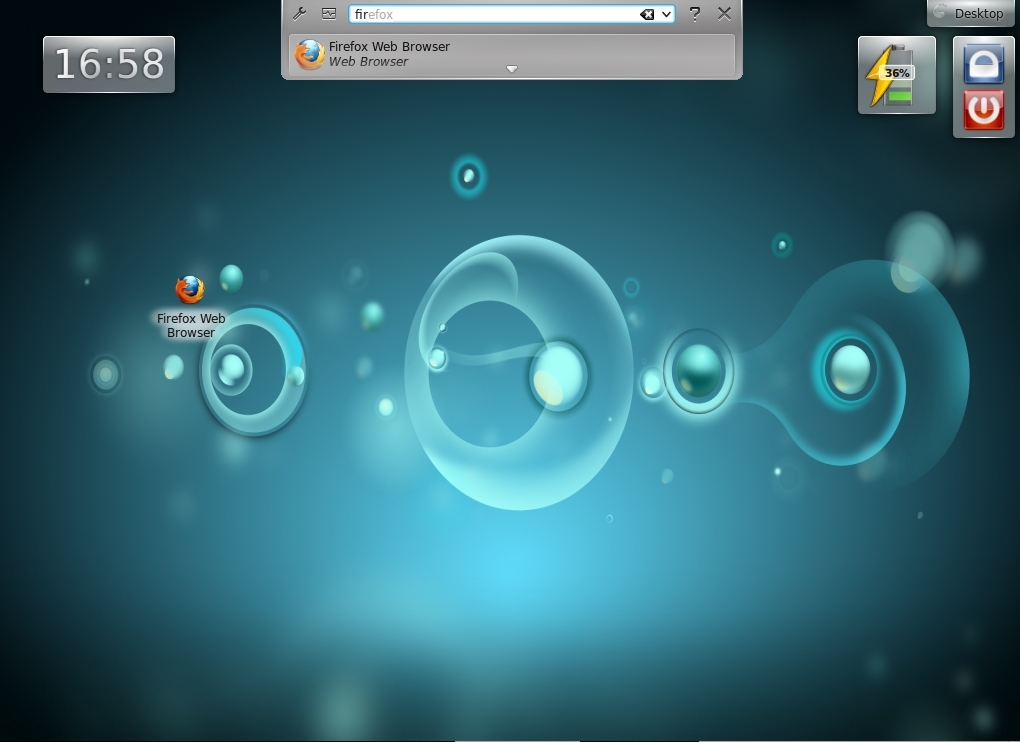This screenshot has width=1020, height=742.
Task: Open battery monitor showing 36%
Action: click(896, 75)
